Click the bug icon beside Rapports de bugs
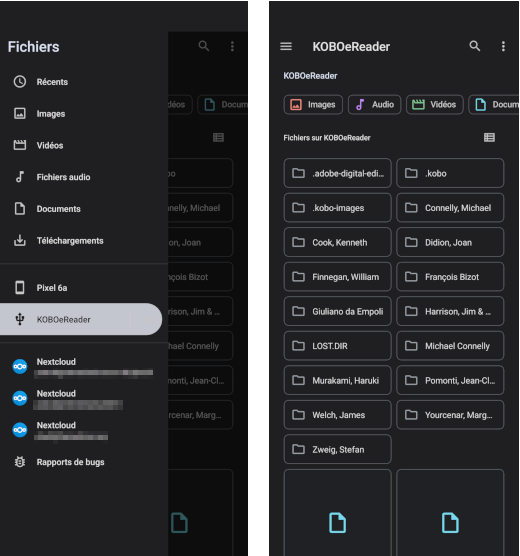Image resolution: width=520 pixels, height=556 pixels. [x=20, y=462]
